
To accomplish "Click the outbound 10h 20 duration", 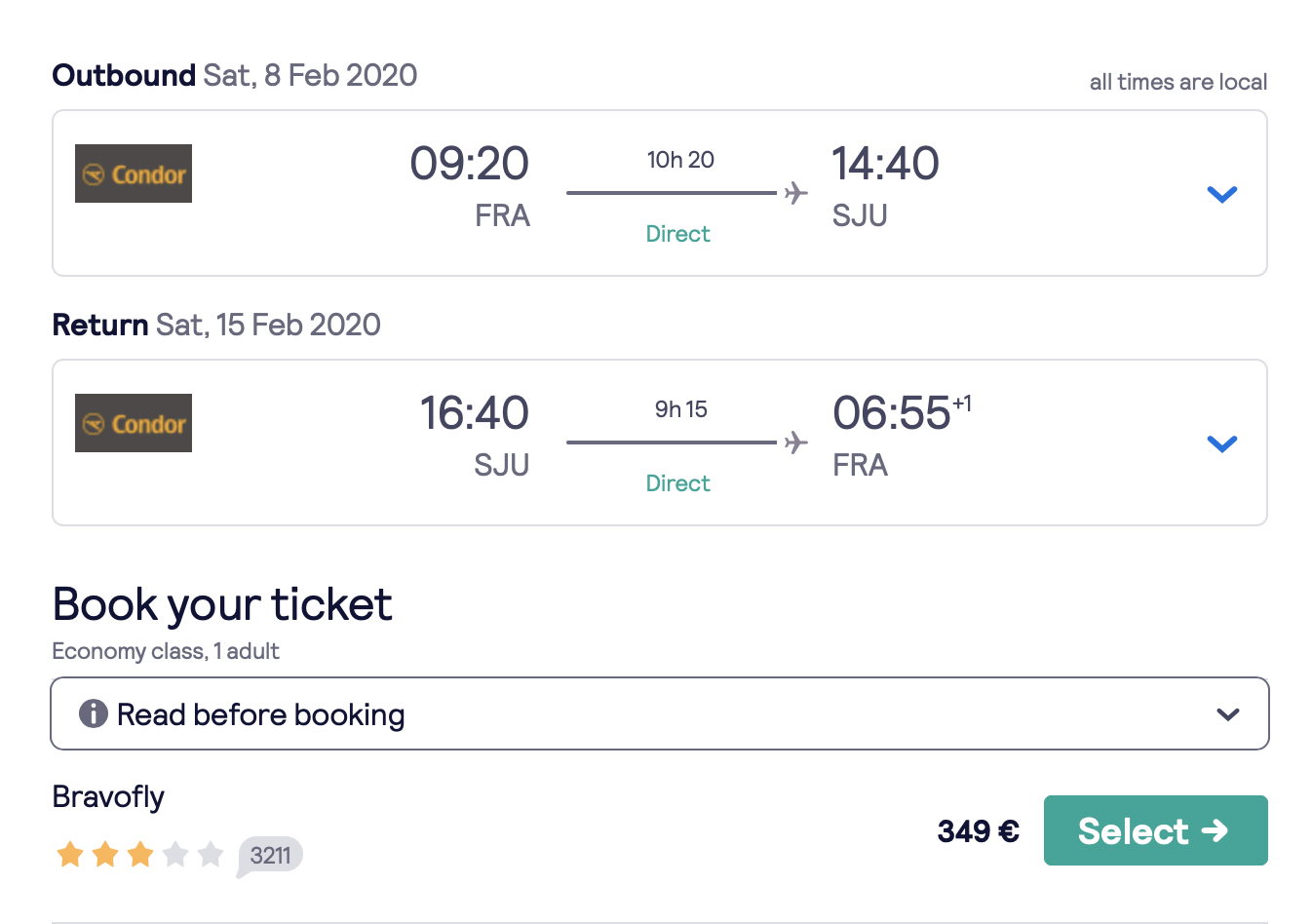I will pyautogui.click(x=680, y=160).
